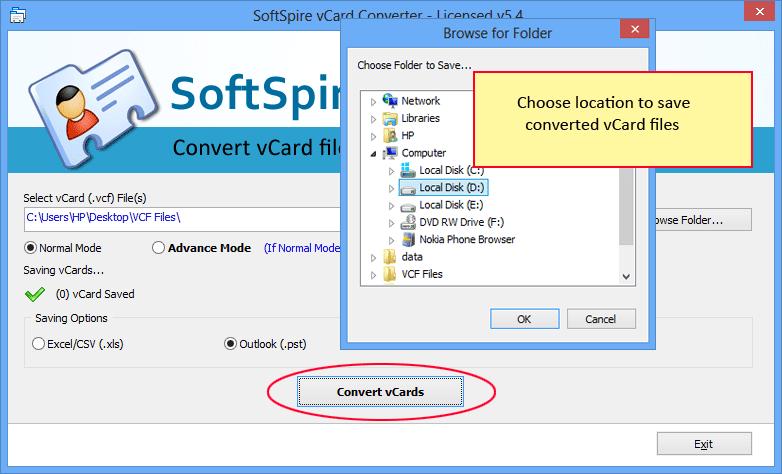782x474 pixels.
Task: Choose Local Disk (C:) drive icon
Action: tap(408, 170)
